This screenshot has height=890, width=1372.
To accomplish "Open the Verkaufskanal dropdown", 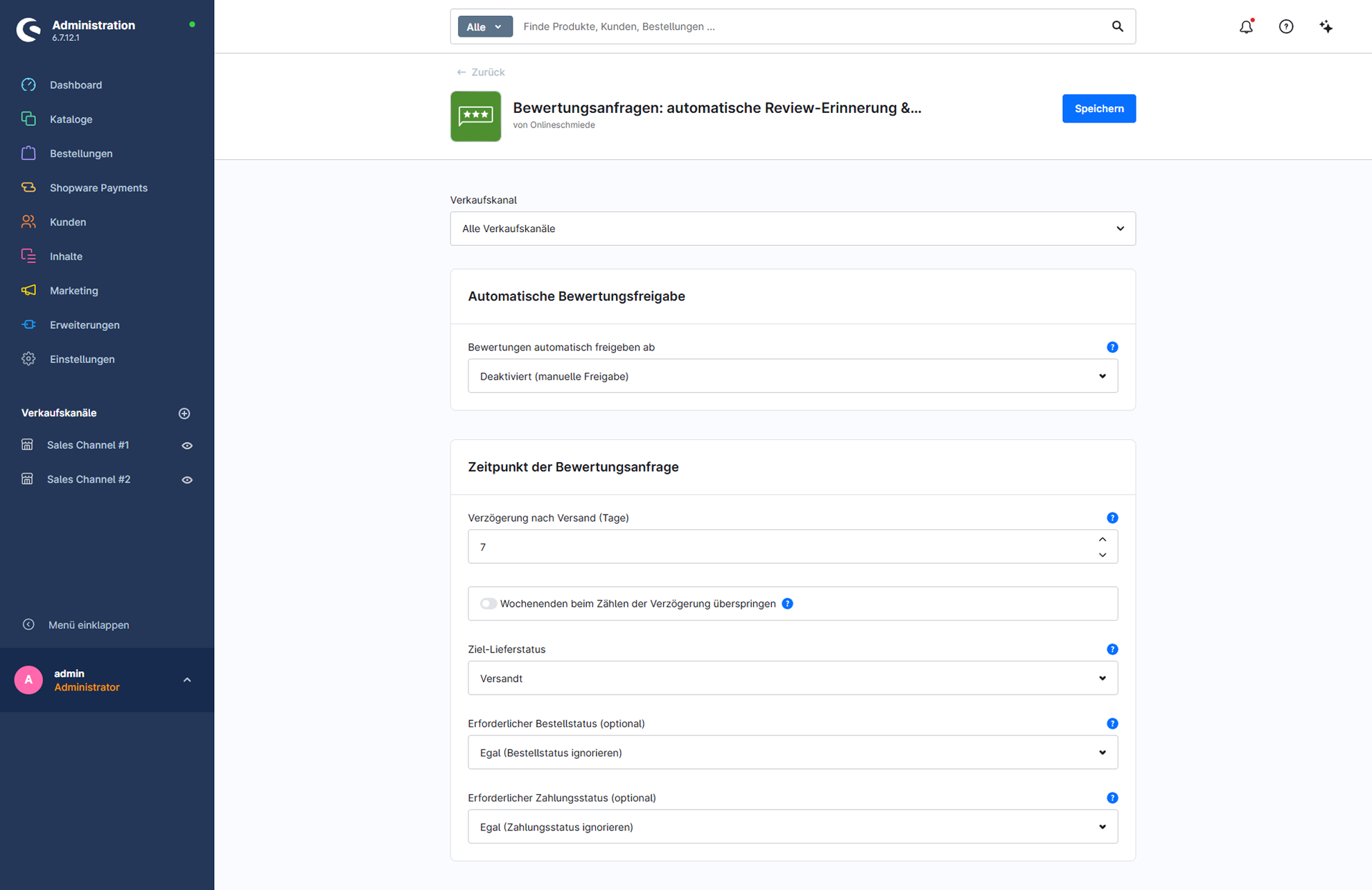I will click(793, 229).
